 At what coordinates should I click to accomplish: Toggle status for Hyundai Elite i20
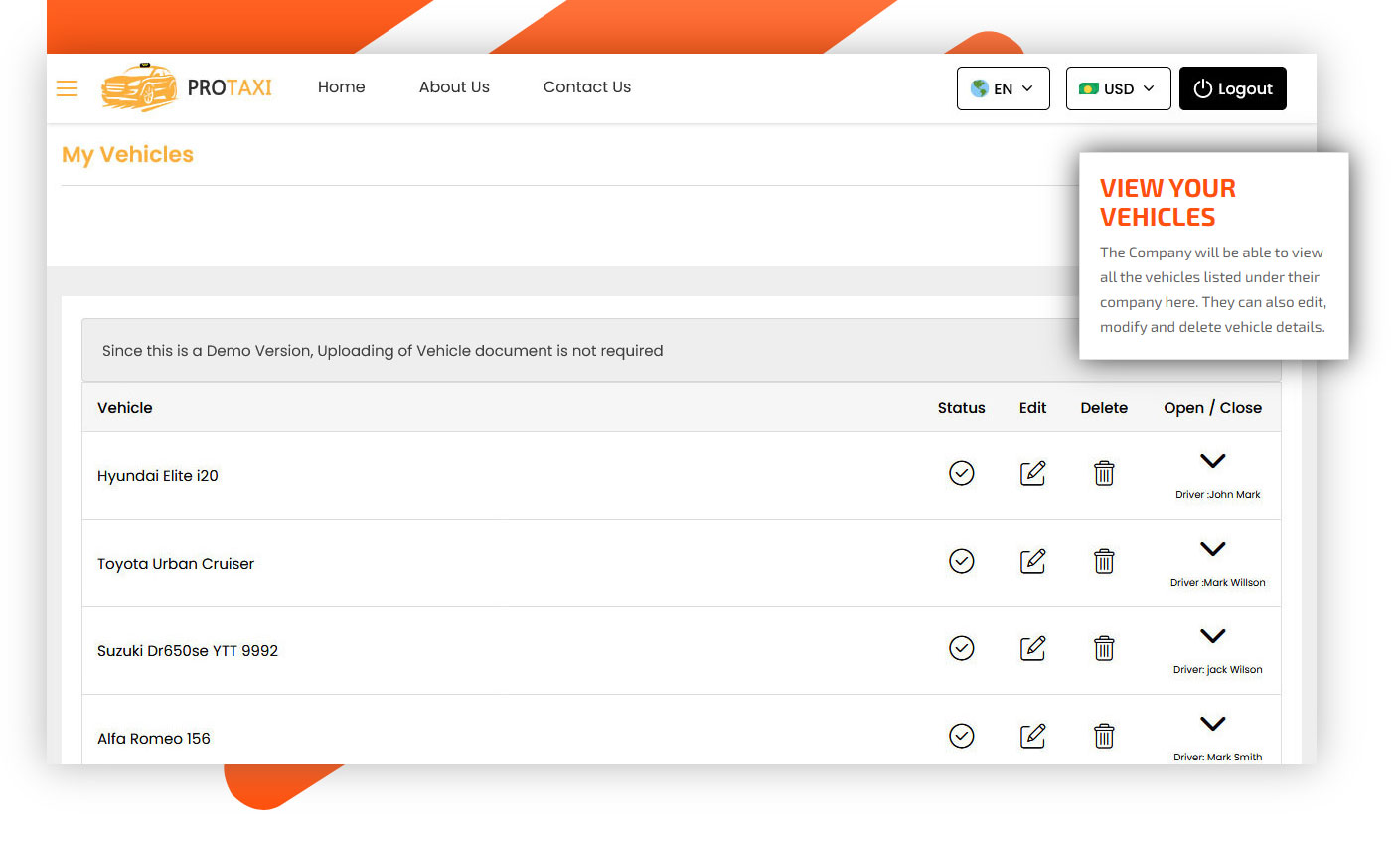click(961, 473)
